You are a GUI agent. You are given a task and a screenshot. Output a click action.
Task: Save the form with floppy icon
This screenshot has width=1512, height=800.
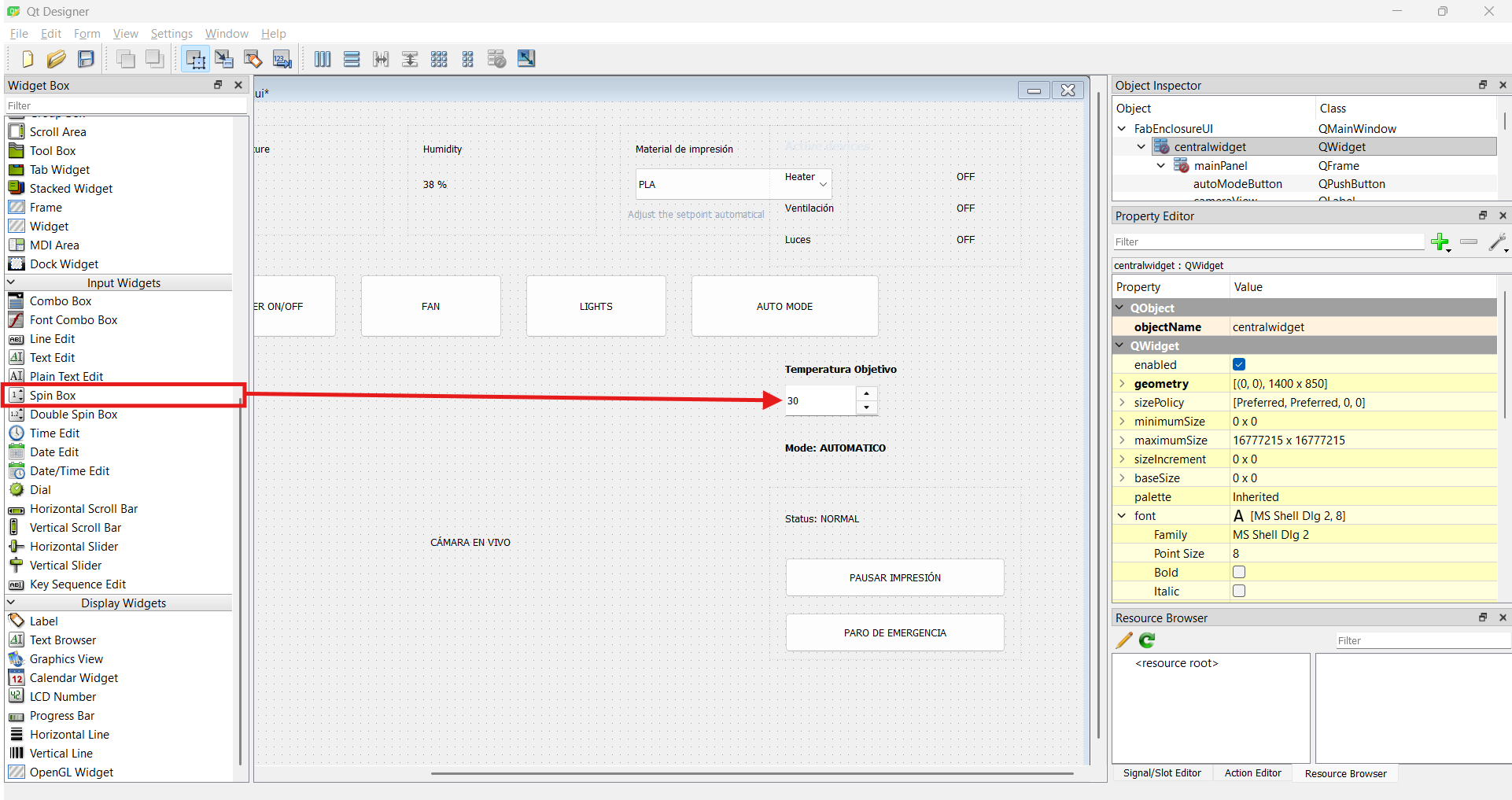click(x=86, y=59)
